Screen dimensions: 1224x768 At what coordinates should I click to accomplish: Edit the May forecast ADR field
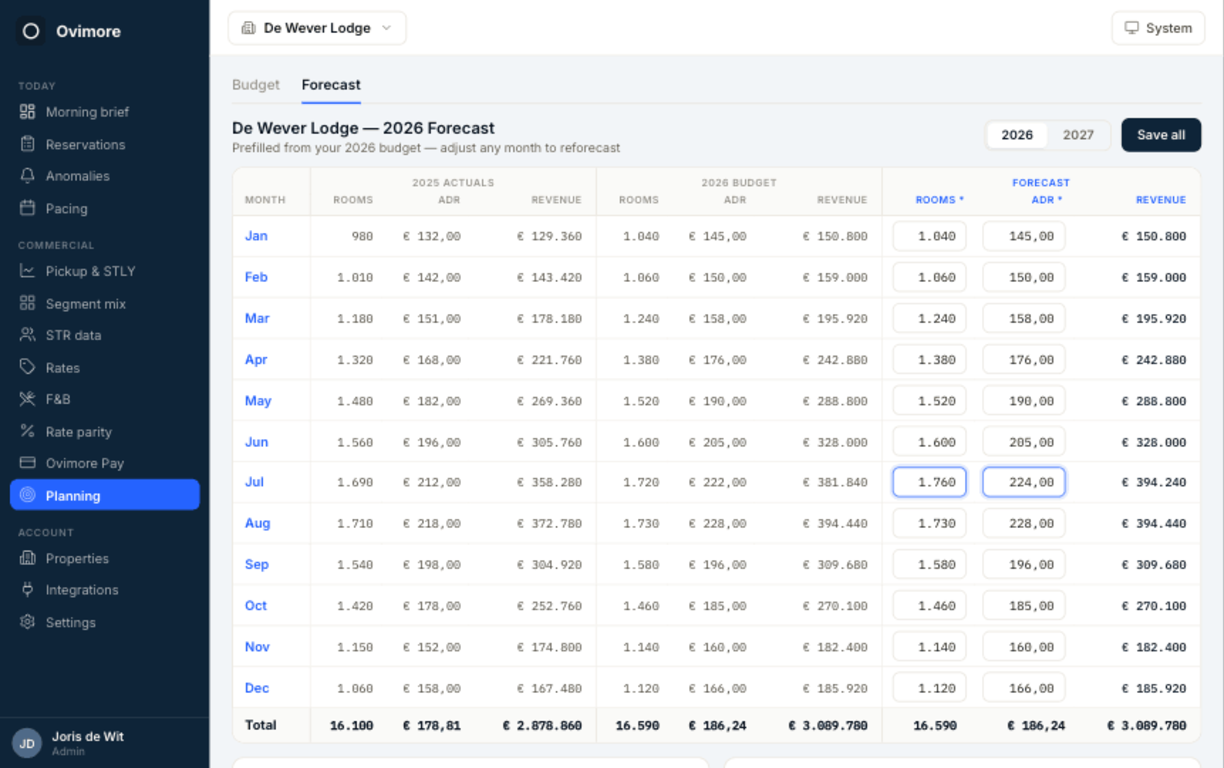coord(1024,400)
